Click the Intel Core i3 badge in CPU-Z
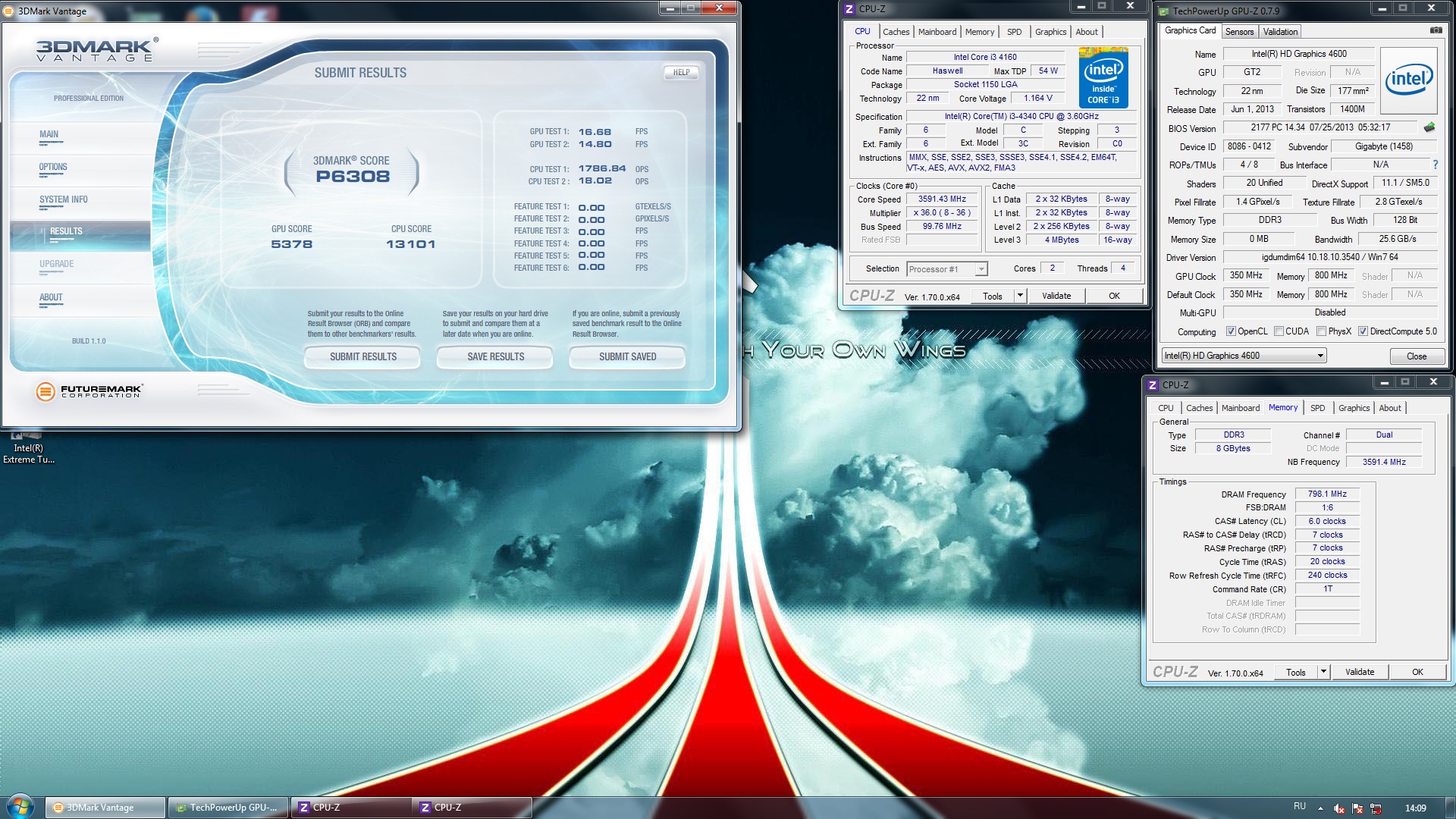1456x819 pixels. tap(1103, 78)
